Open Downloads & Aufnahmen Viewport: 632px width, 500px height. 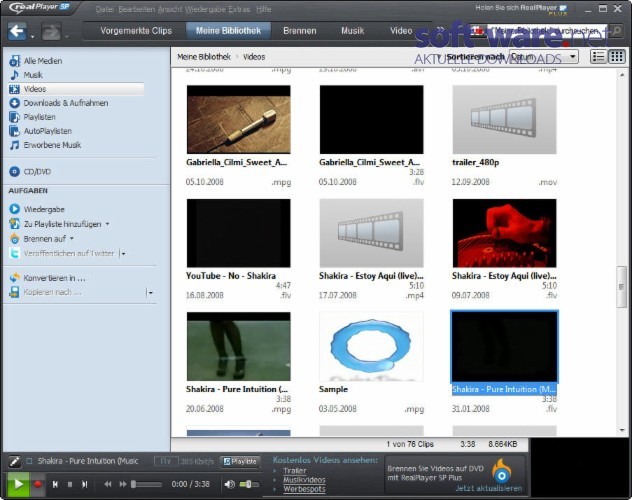tap(66, 103)
